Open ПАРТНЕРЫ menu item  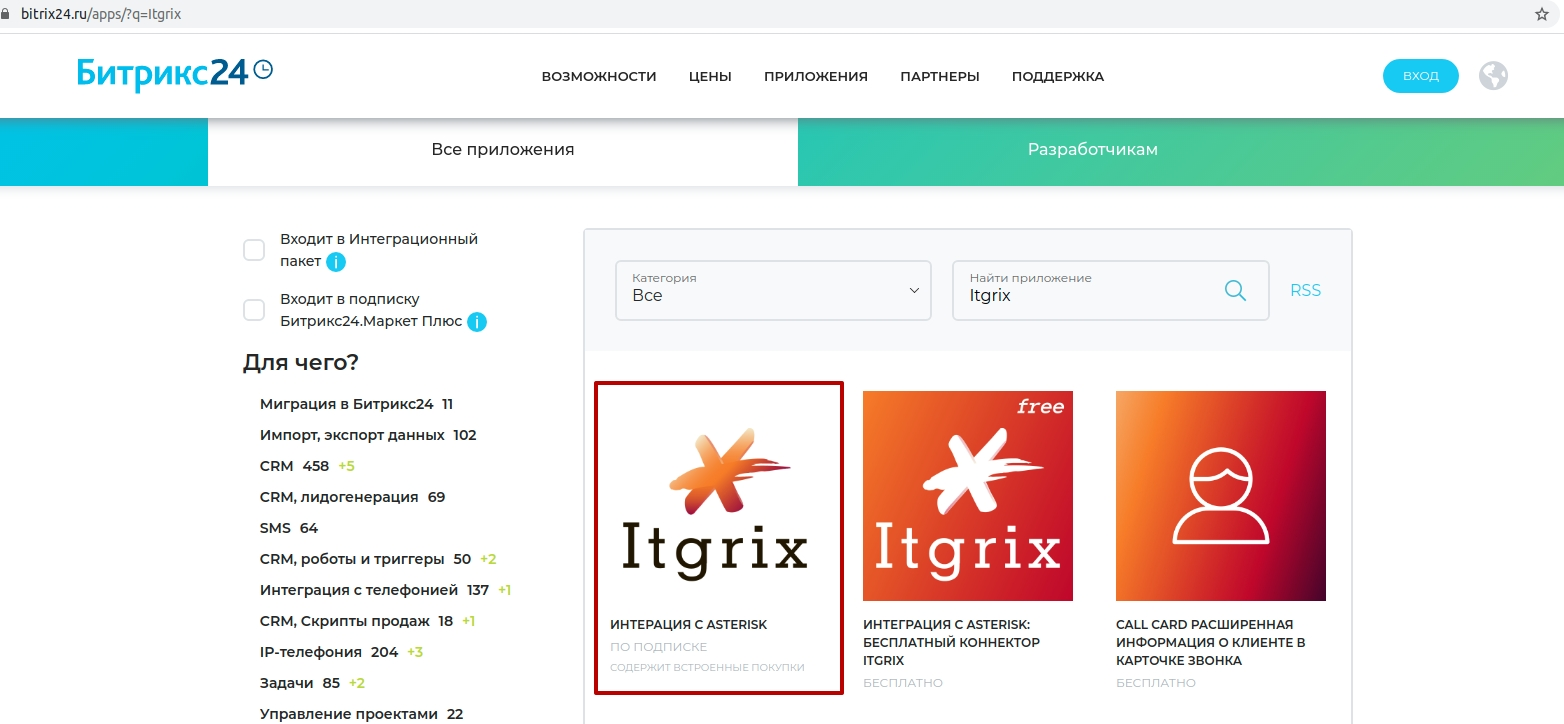pyautogui.click(x=940, y=76)
